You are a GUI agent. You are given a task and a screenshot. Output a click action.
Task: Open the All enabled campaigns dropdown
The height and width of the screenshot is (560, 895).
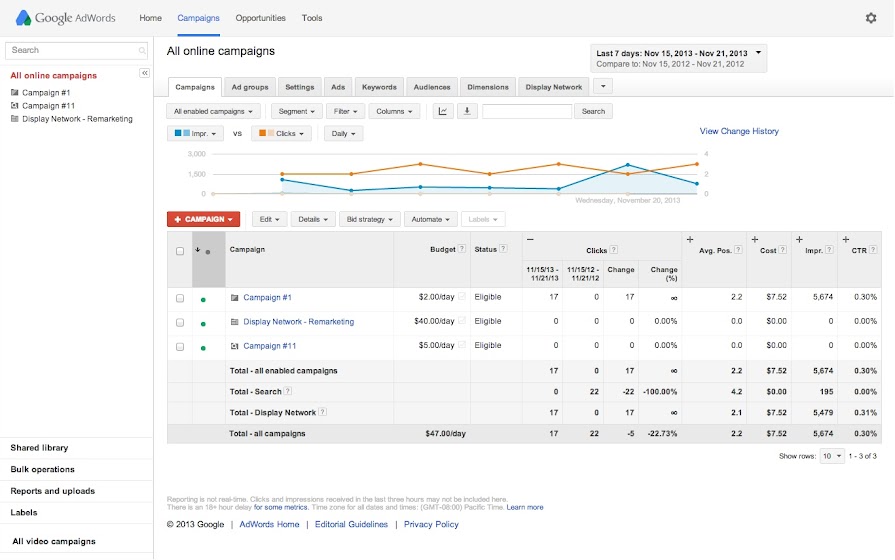(214, 111)
